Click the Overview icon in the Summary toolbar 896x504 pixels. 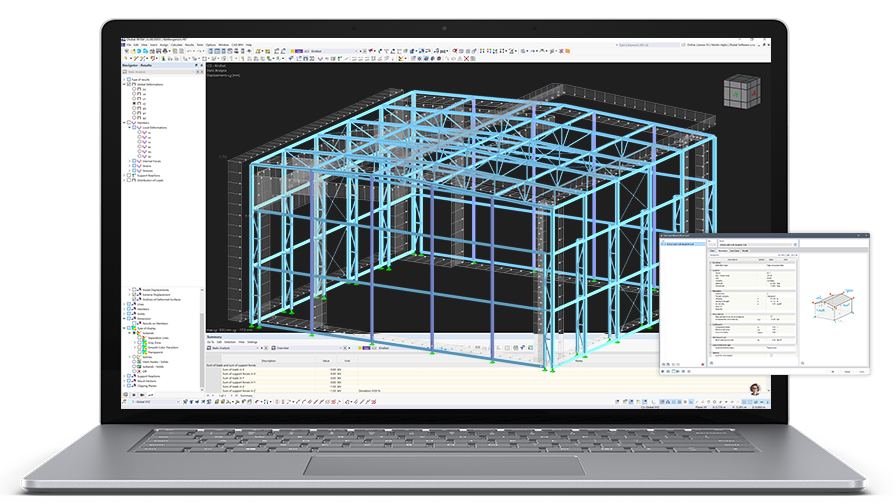pyautogui.click(x=274, y=348)
